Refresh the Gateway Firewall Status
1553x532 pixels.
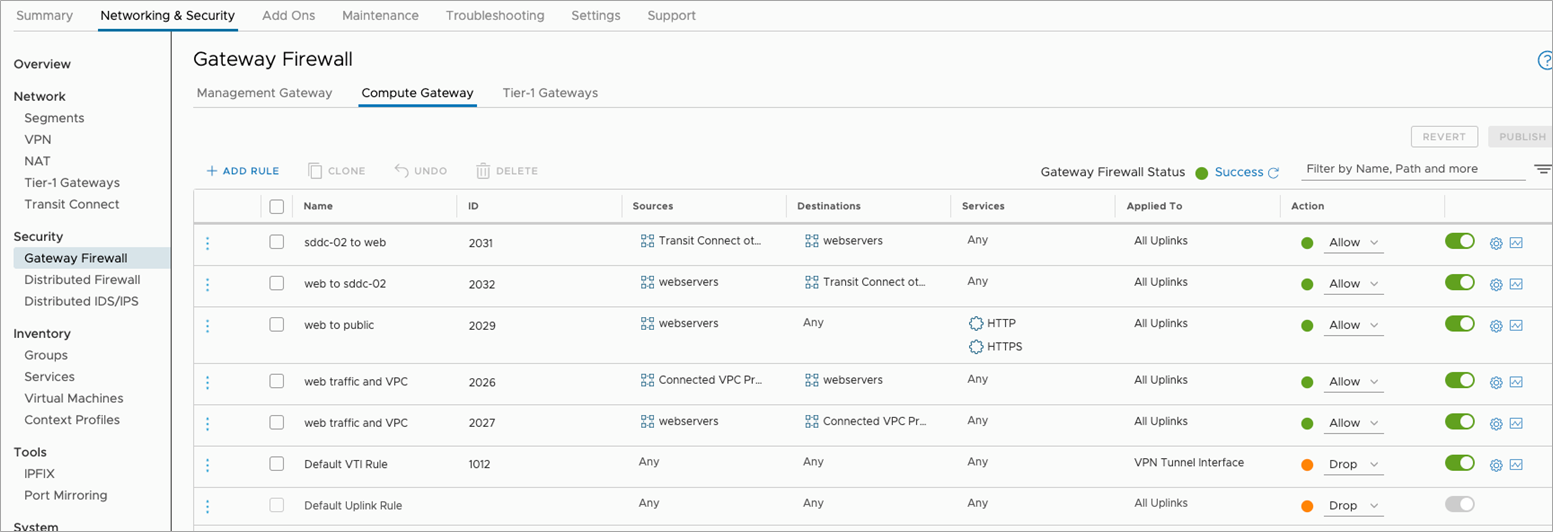(1273, 172)
